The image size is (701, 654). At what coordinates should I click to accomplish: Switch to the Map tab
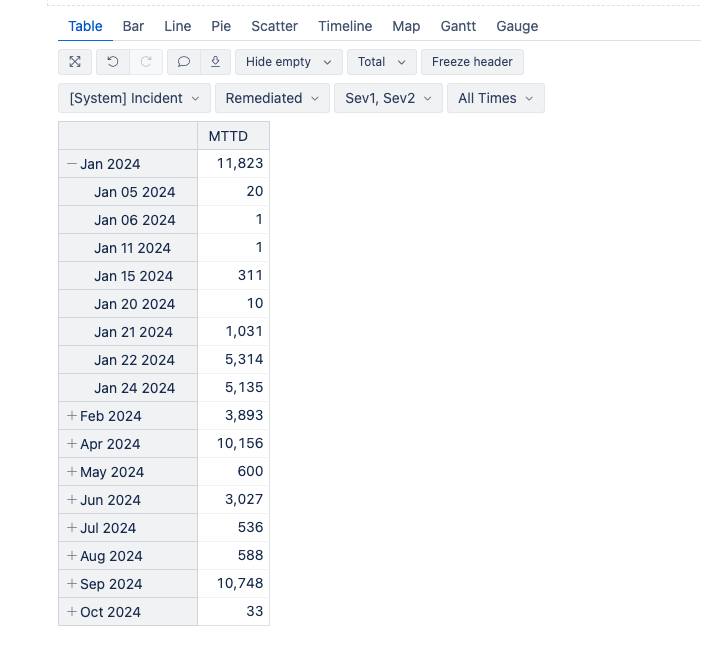point(406,26)
